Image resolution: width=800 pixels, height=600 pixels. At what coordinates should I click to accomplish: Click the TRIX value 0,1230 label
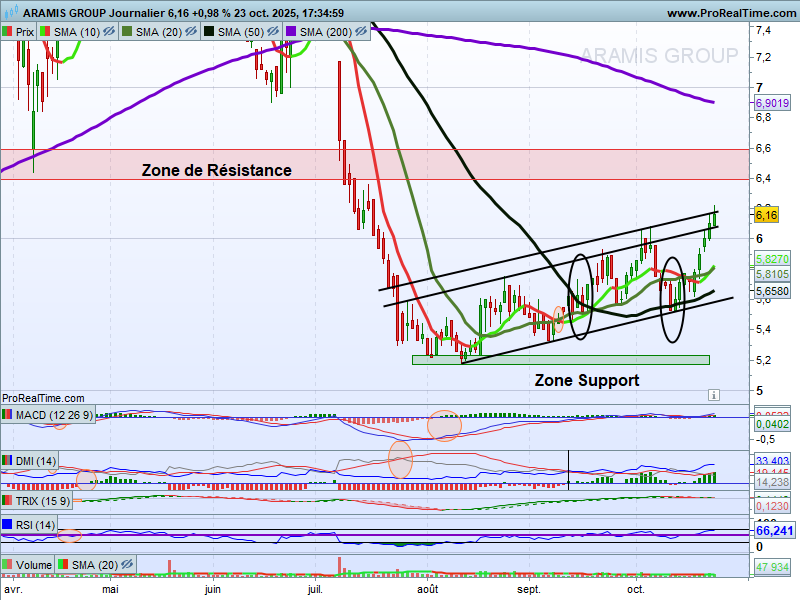(x=772, y=506)
